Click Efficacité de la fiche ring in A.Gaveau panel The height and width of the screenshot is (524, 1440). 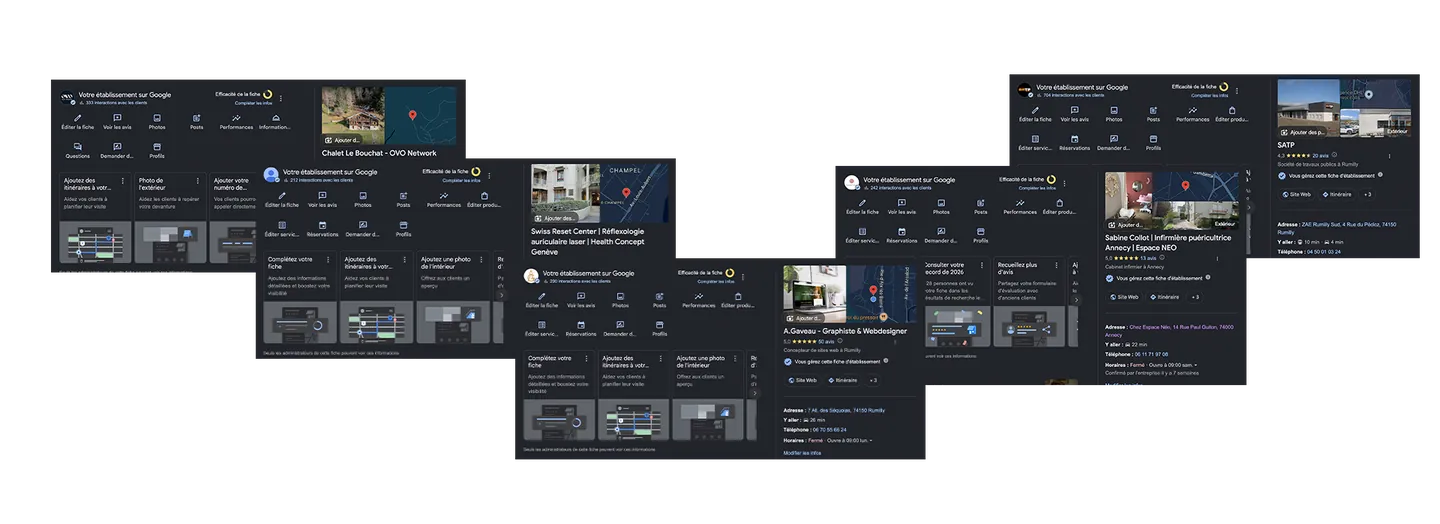tap(730, 272)
